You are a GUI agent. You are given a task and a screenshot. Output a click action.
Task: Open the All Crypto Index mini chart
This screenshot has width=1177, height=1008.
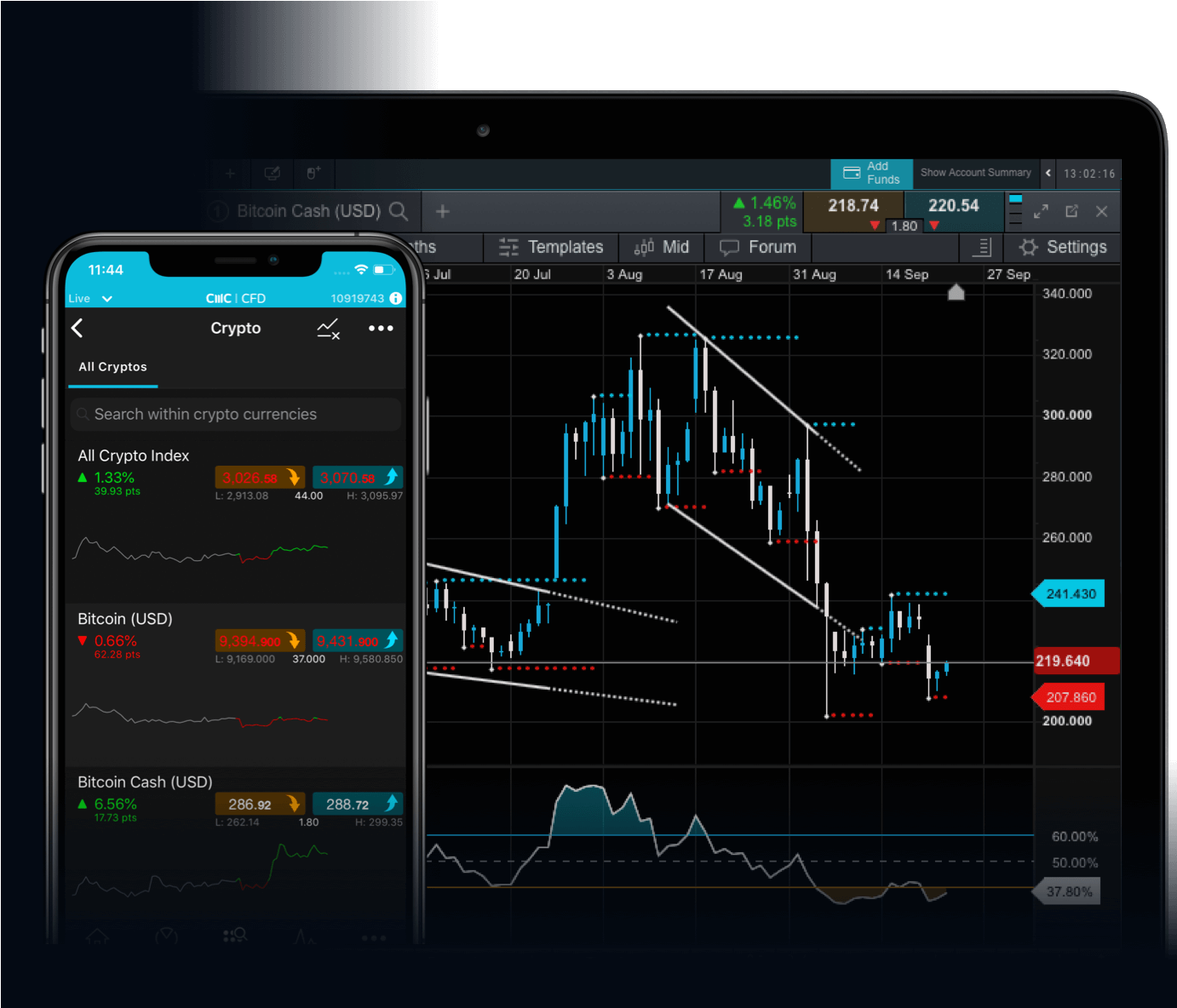click(200, 549)
